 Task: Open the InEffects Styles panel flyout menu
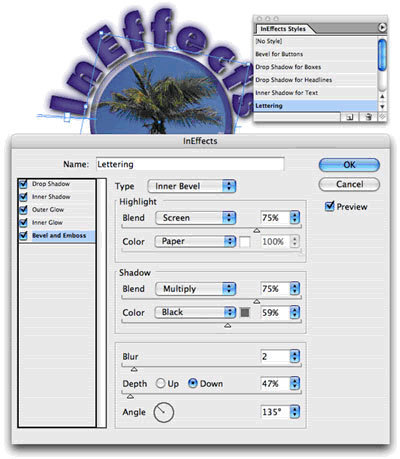(x=382, y=27)
